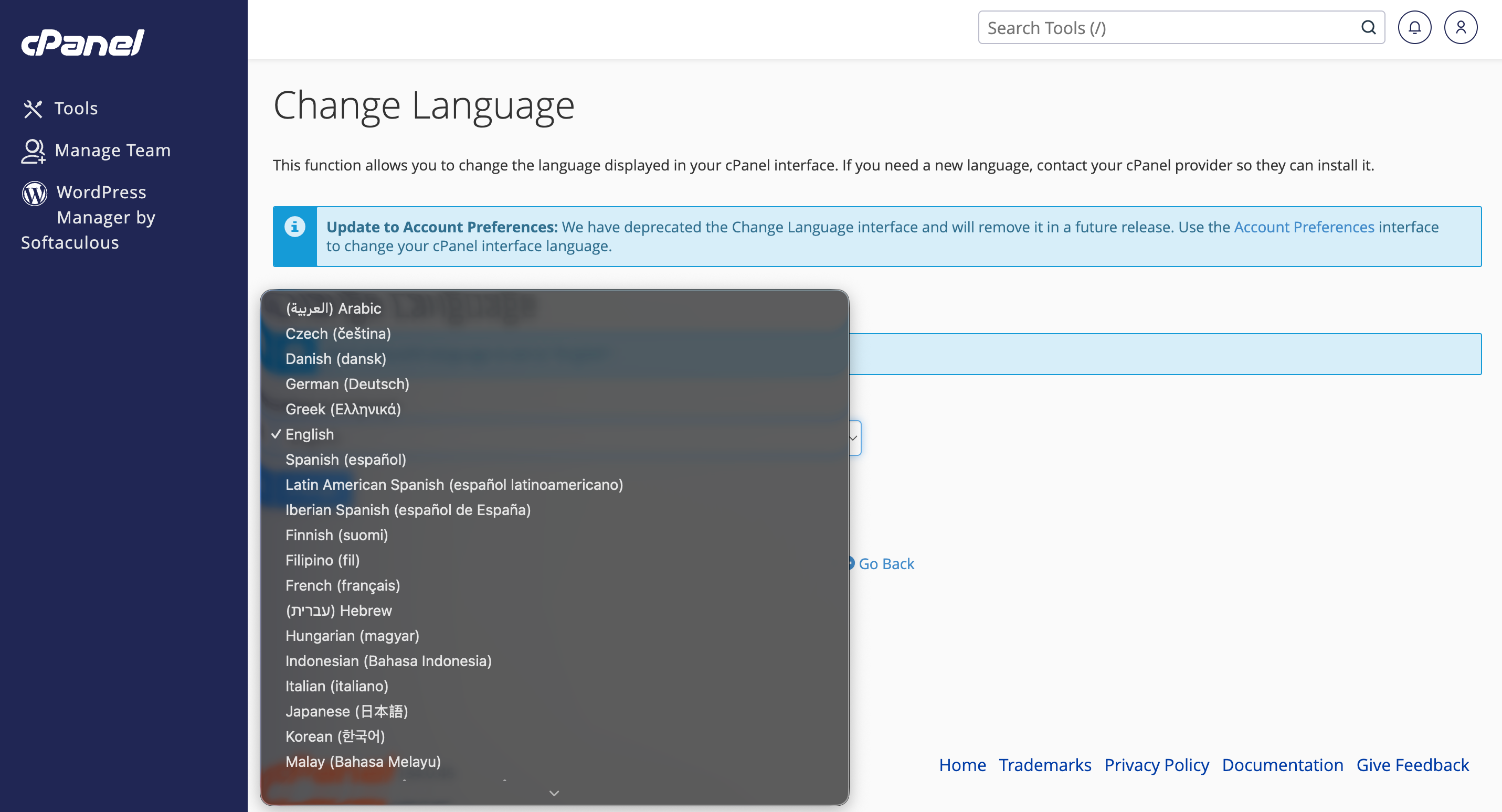Click the Give Feedback footer link
1502x812 pixels.
pos(1413,765)
